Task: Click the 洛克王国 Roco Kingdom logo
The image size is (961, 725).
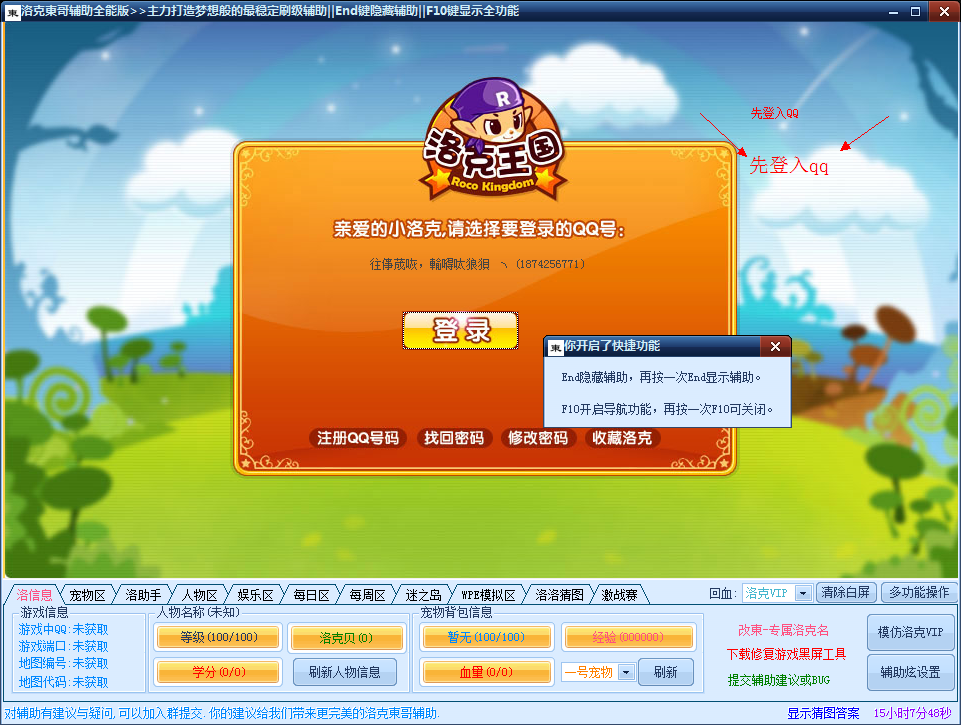Action: 493,140
